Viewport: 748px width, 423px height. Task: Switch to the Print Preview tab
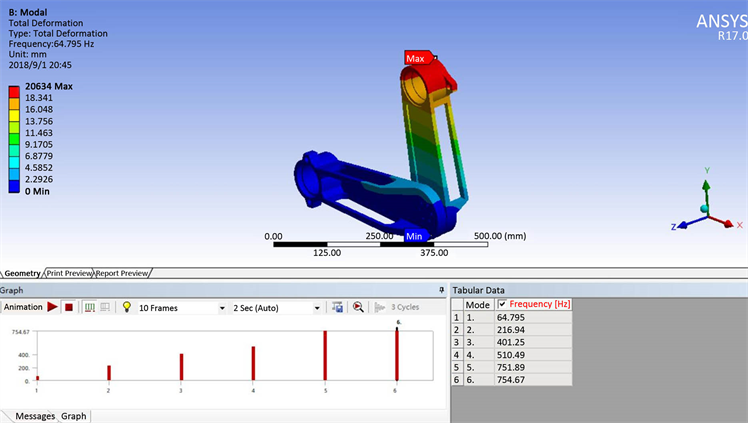69,273
